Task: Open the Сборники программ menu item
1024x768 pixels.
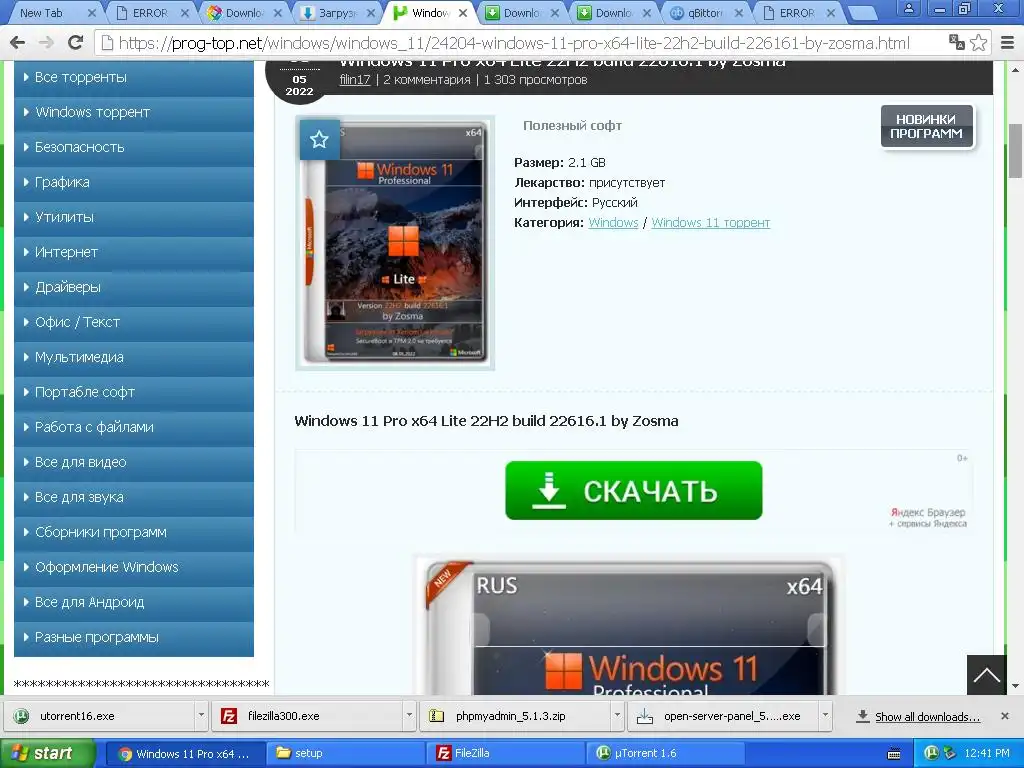Action: (x=134, y=532)
